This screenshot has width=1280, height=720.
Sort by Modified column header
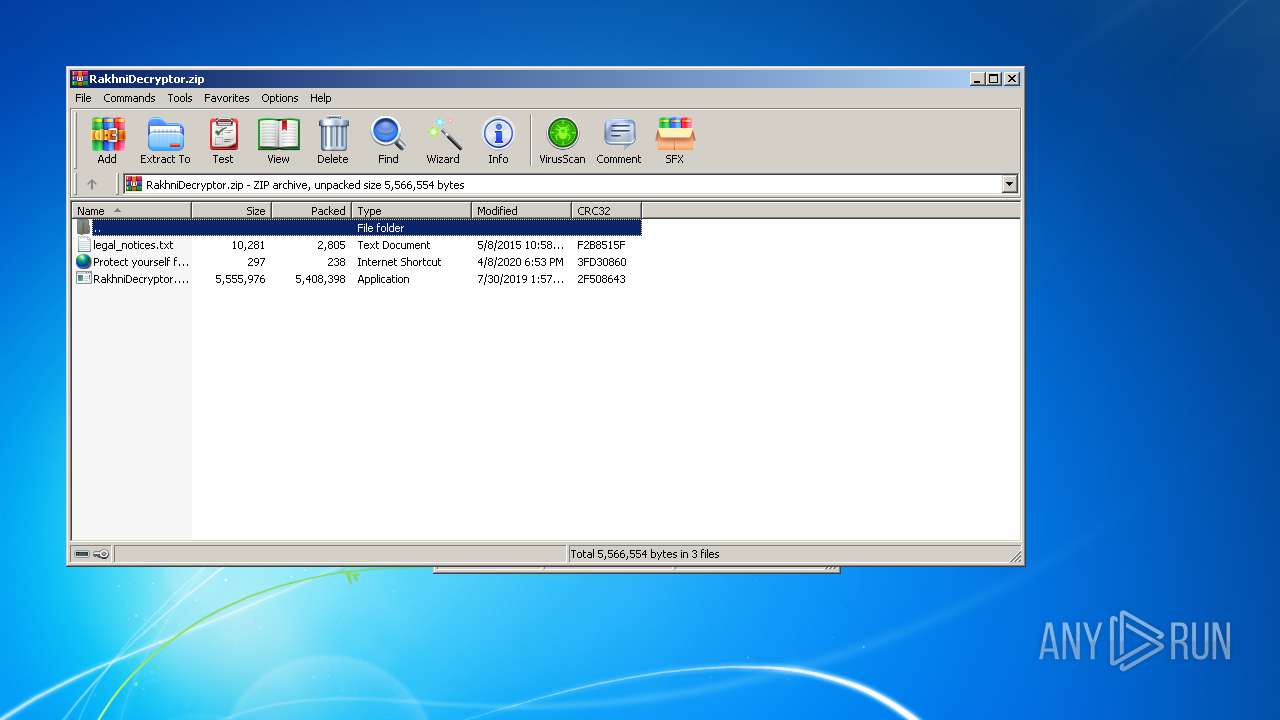522,211
